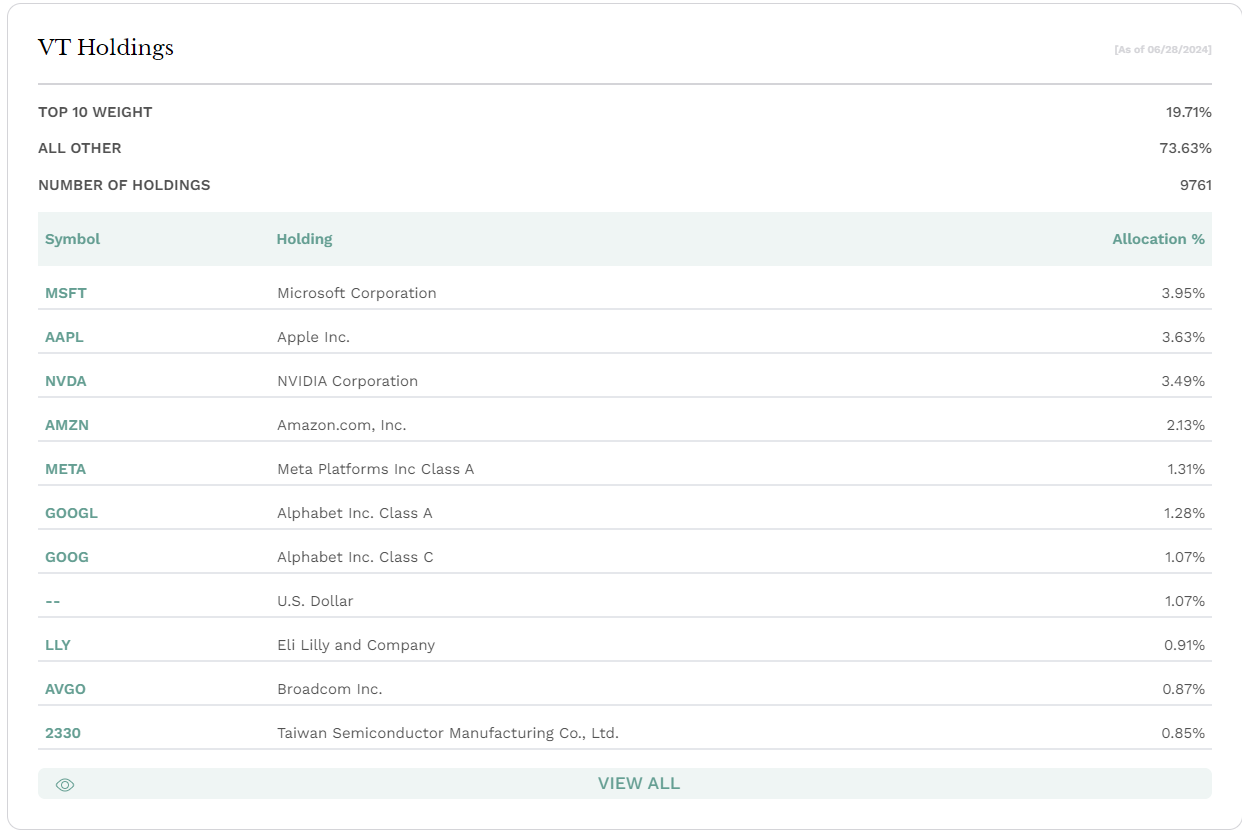Select Alphabet Inc. Class C text
This screenshot has height=831, width=1242.
pyautogui.click(x=356, y=557)
